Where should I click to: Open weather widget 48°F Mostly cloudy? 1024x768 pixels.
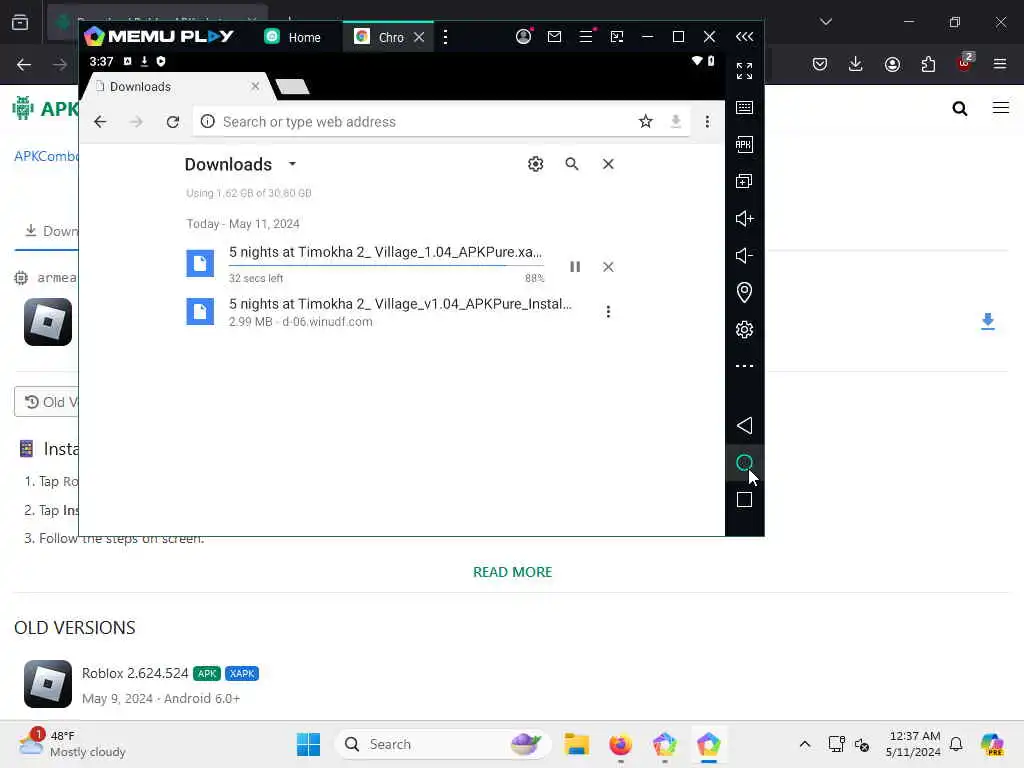72,744
